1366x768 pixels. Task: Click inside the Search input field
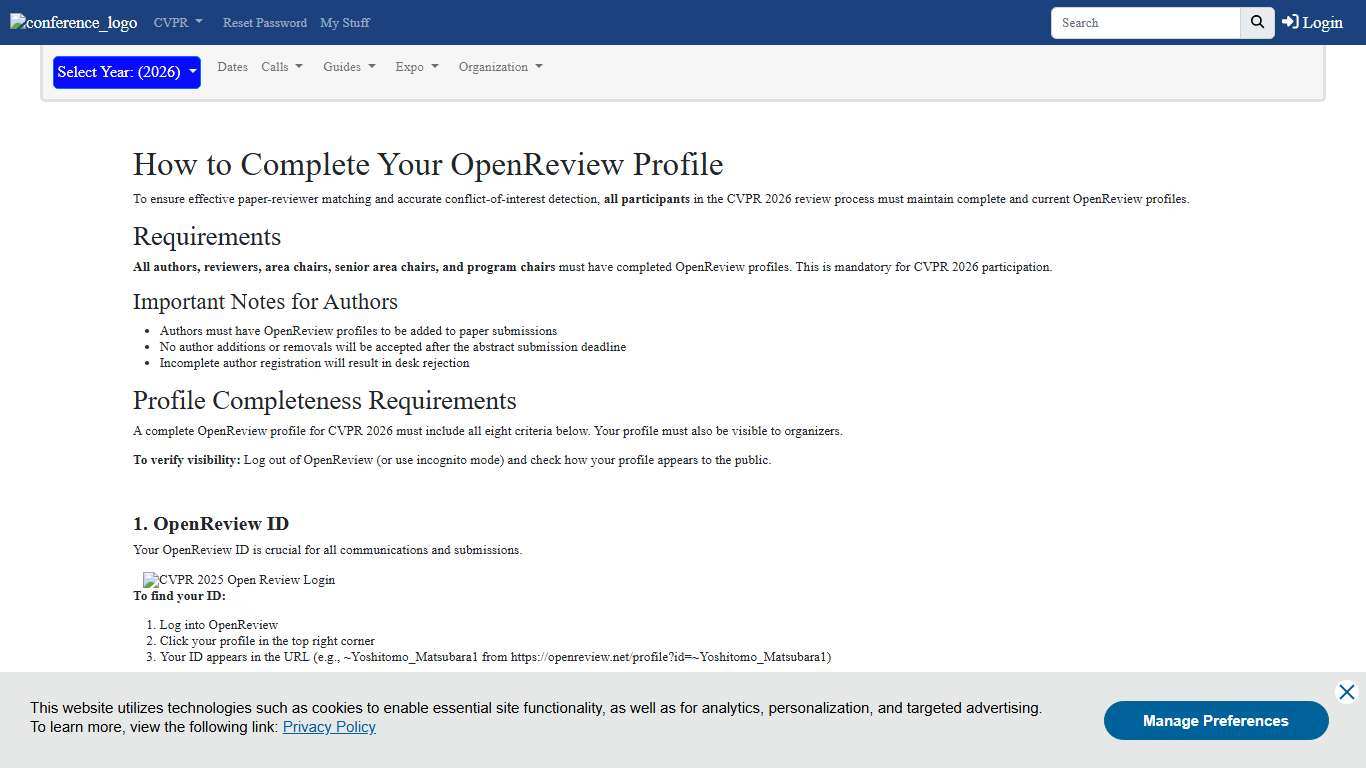pyautogui.click(x=1145, y=22)
